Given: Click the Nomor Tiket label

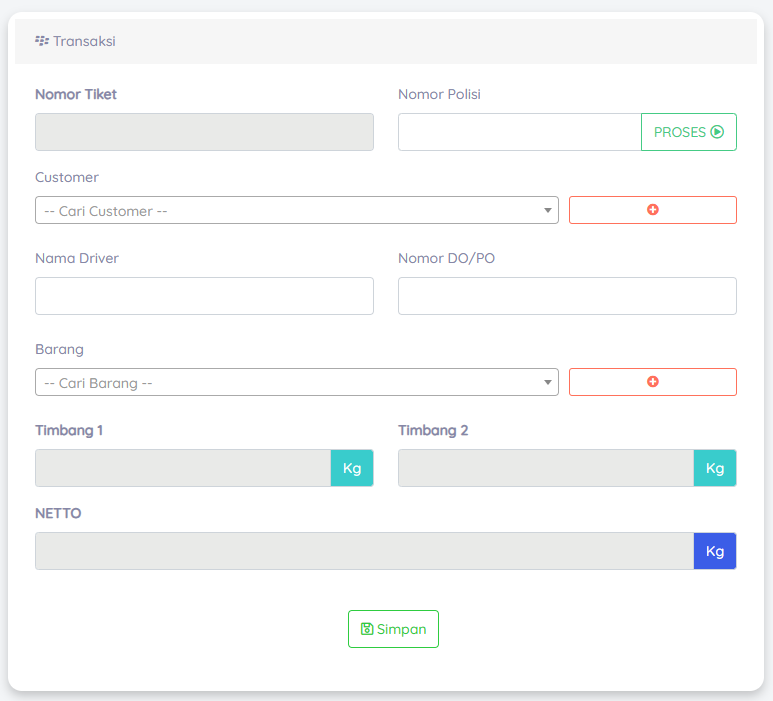Looking at the screenshot, I should (x=76, y=94).
